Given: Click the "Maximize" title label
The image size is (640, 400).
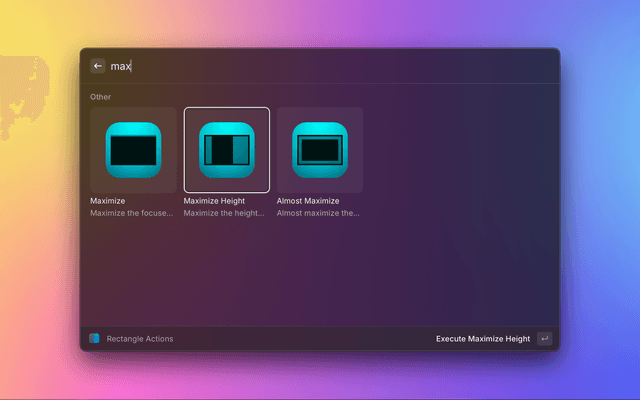Looking at the screenshot, I should [x=108, y=201].
